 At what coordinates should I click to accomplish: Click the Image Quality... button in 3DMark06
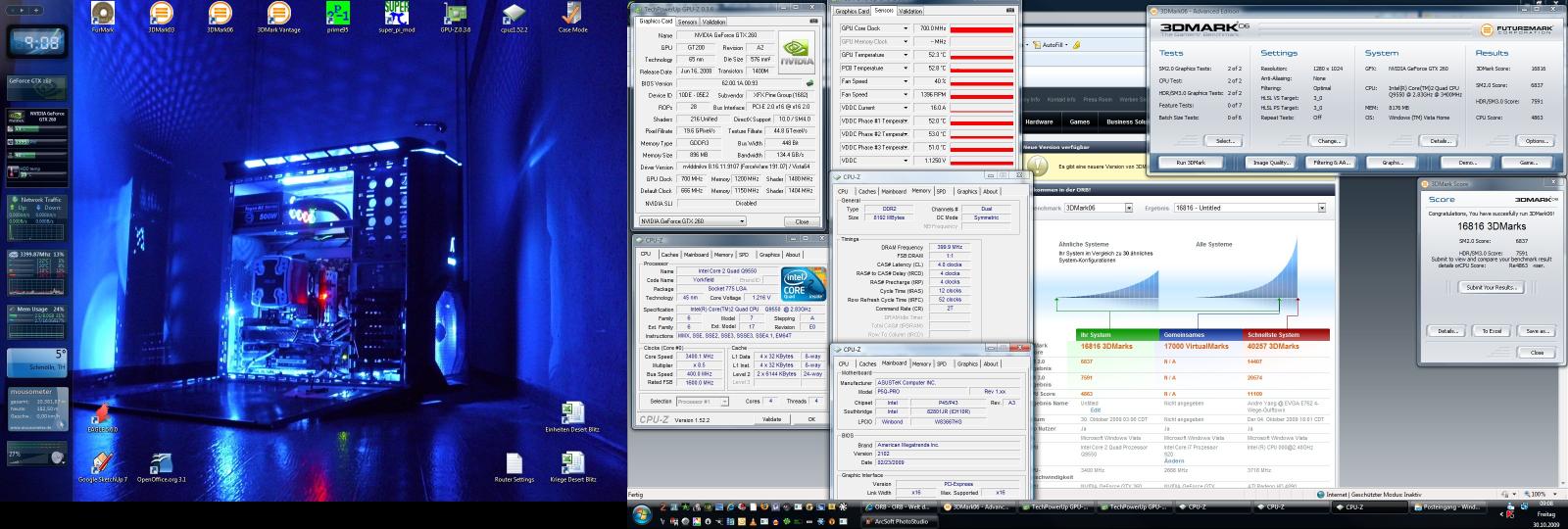(x=1272, y=163)
